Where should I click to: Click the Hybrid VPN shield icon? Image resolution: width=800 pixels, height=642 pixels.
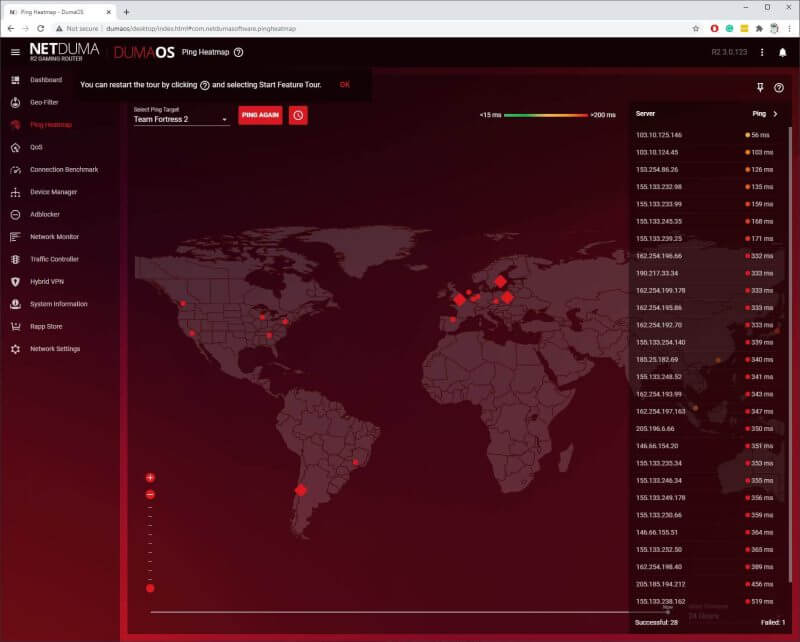(15, 282)
